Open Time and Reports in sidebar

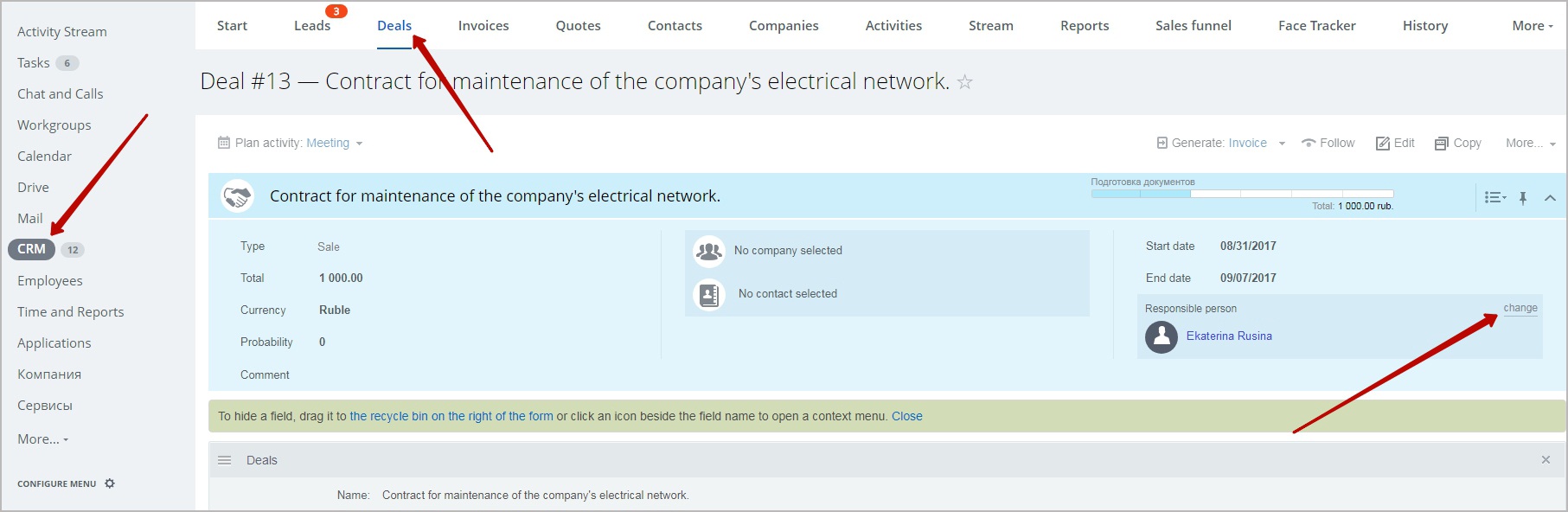(71, 312)
